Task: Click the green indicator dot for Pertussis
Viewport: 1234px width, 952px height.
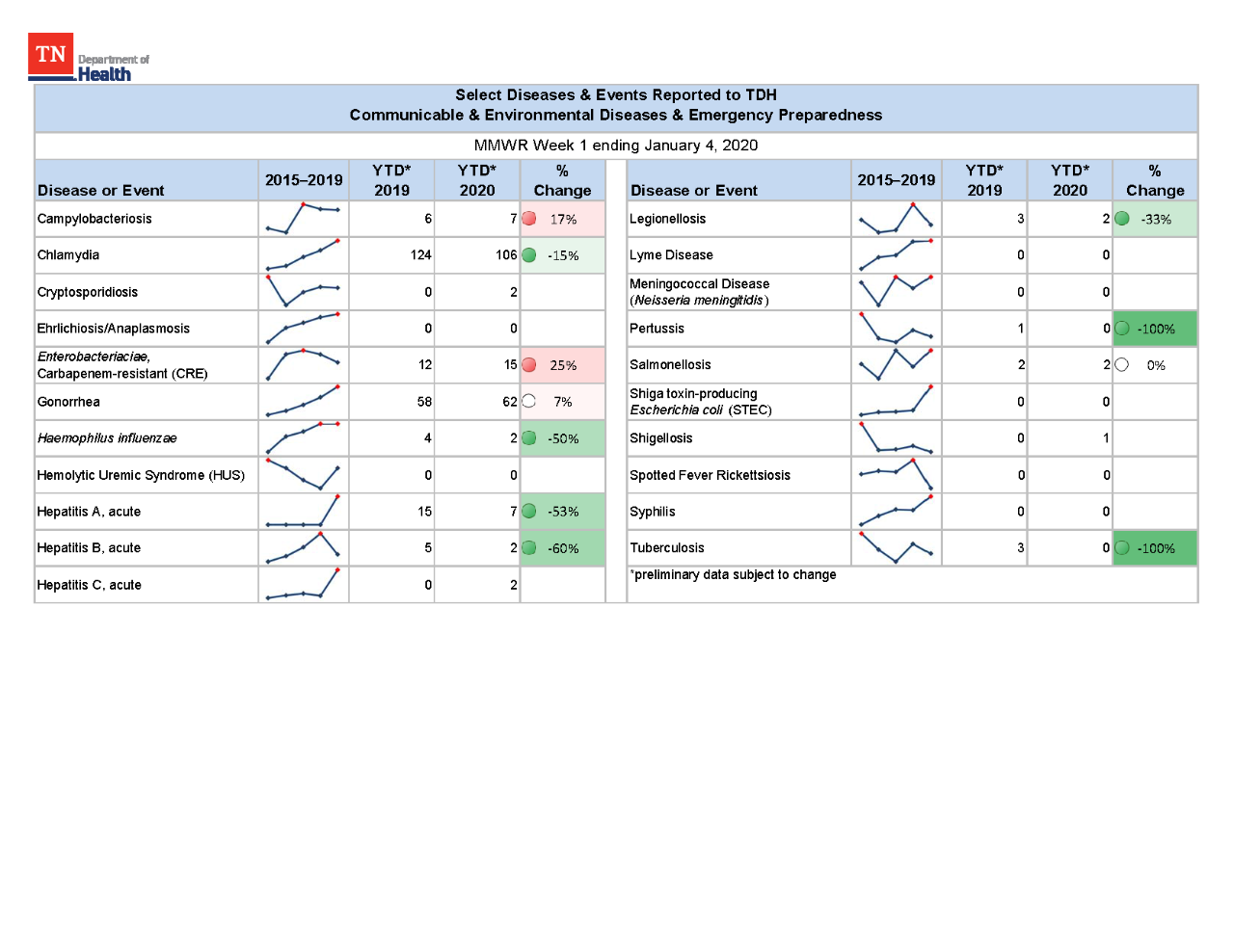Action: [x=1122, y=329]
